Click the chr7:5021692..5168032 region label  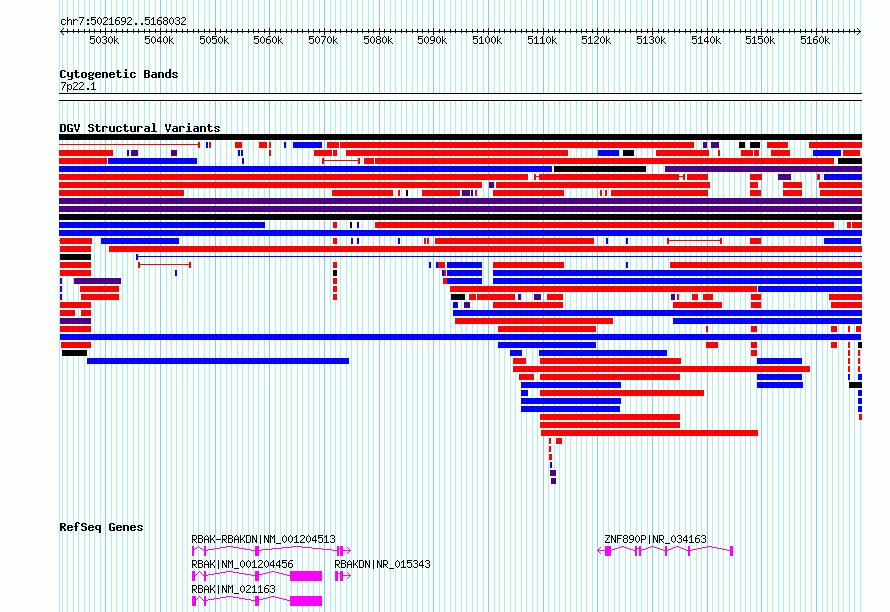tap(123, 21)
